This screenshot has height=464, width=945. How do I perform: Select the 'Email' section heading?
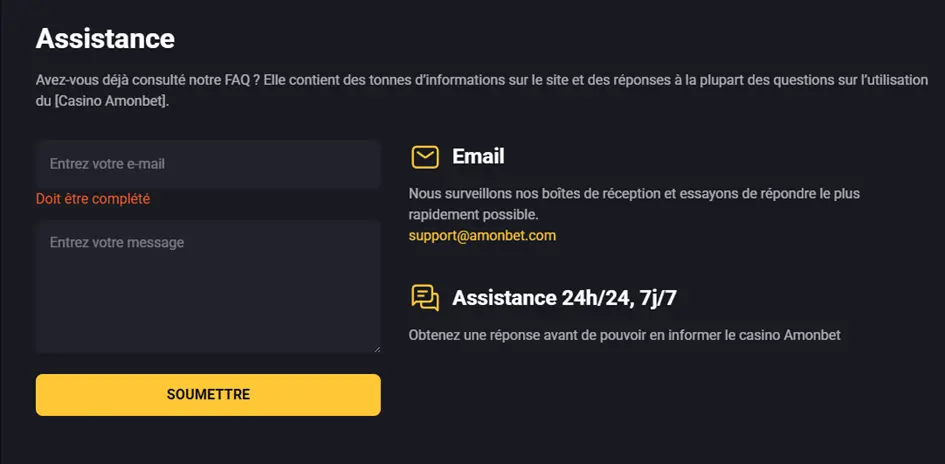coord(478,157)
